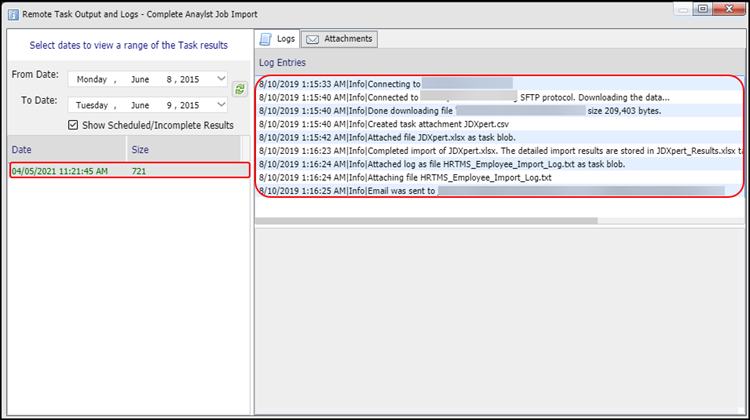Select the 'Email was sent to' log entry

tap(499, 191)
